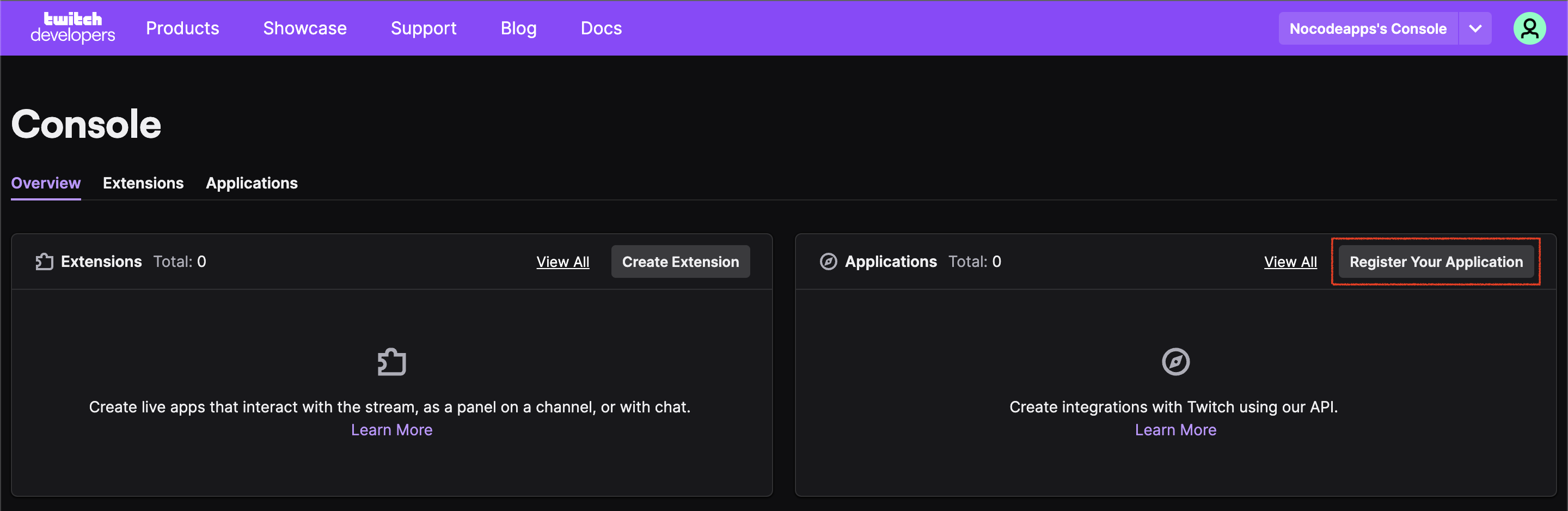Open Learn More under Applications description
The width and height of the screenshot is (1568, 511).
tap(1175, 430)
